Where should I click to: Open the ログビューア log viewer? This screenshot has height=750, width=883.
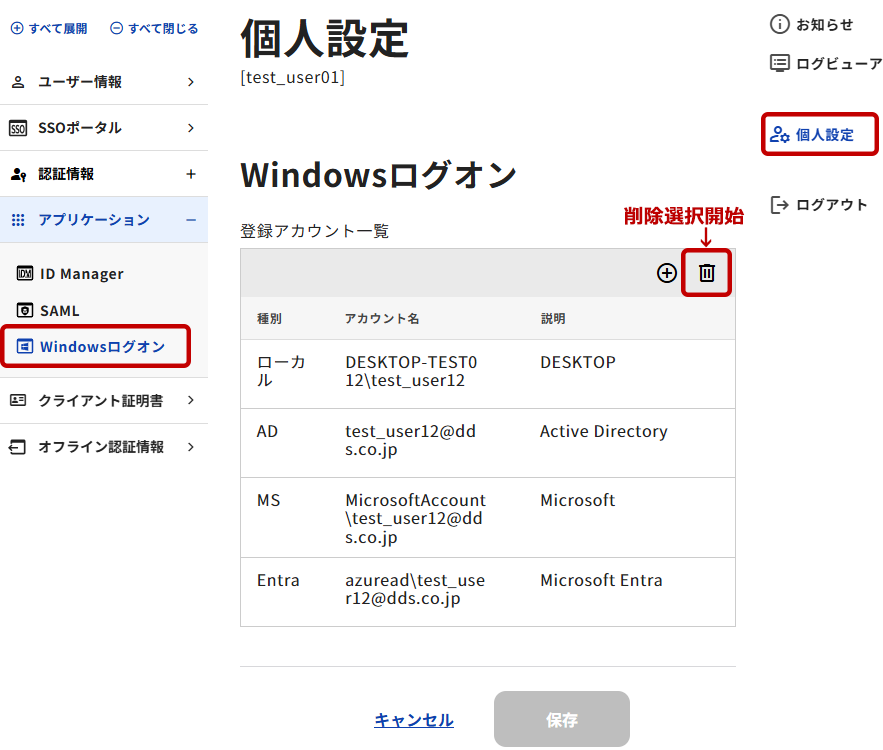pyautogui.click(x=825, y=63)
